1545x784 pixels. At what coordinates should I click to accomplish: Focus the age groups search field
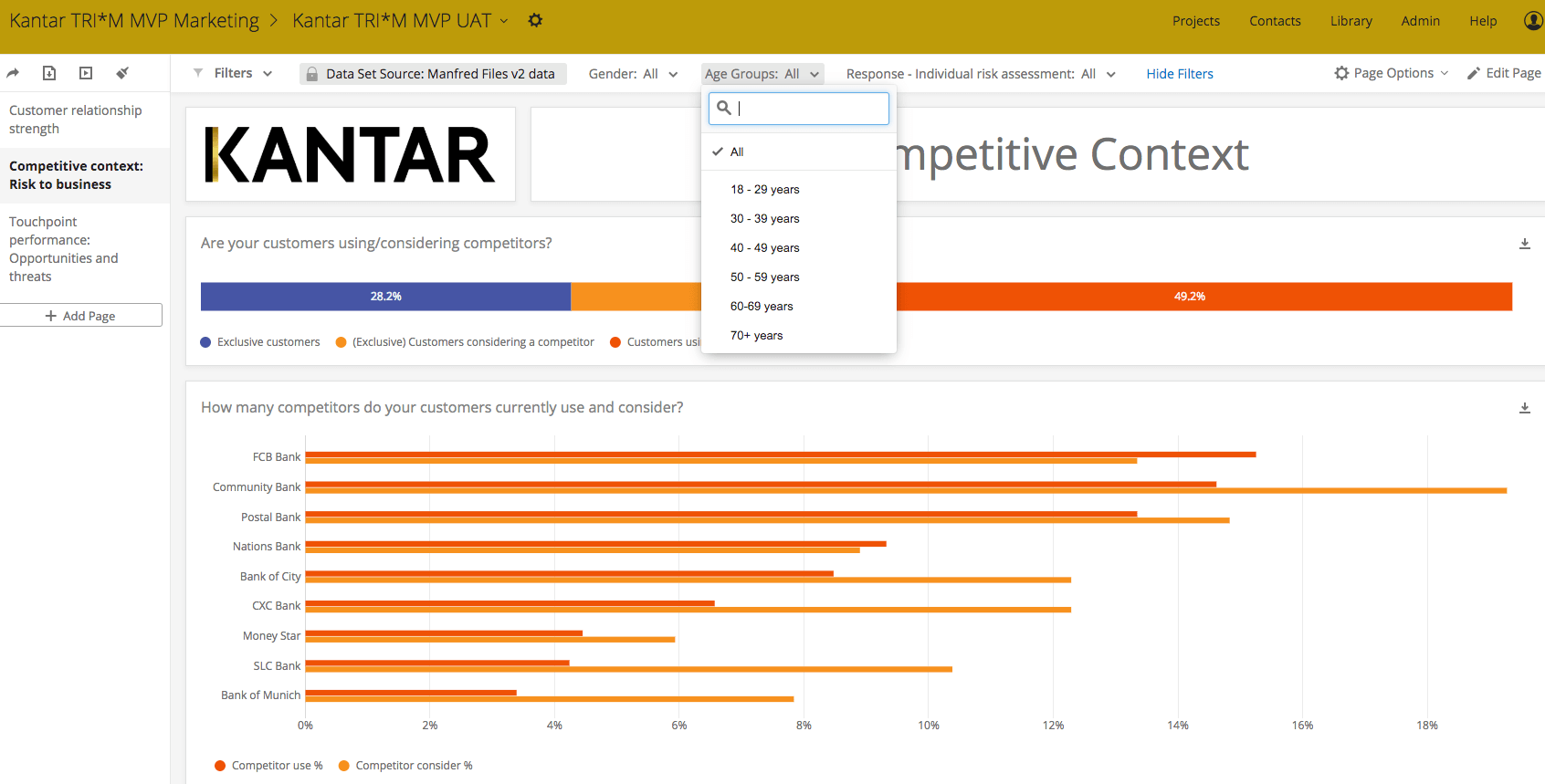click(x=799, y=109)
